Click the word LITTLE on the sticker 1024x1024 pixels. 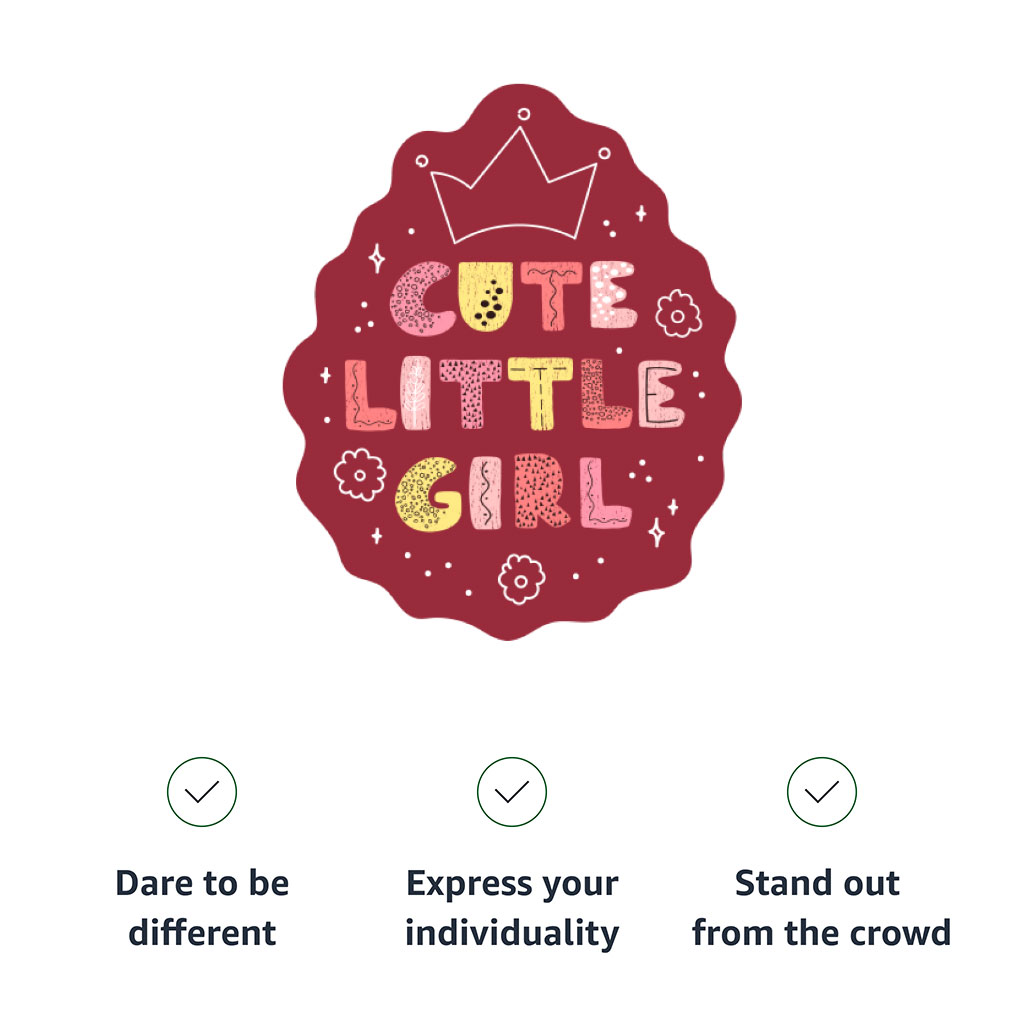click(x=512, y=394)
